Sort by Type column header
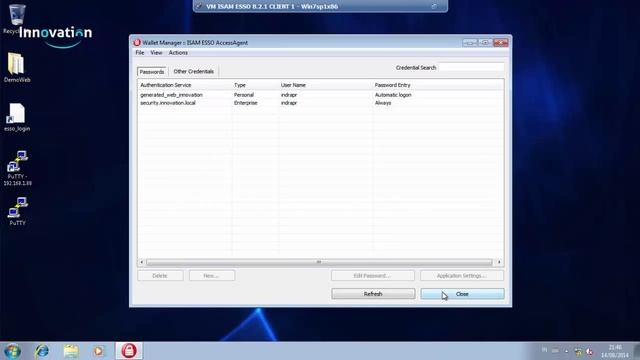 256,85
